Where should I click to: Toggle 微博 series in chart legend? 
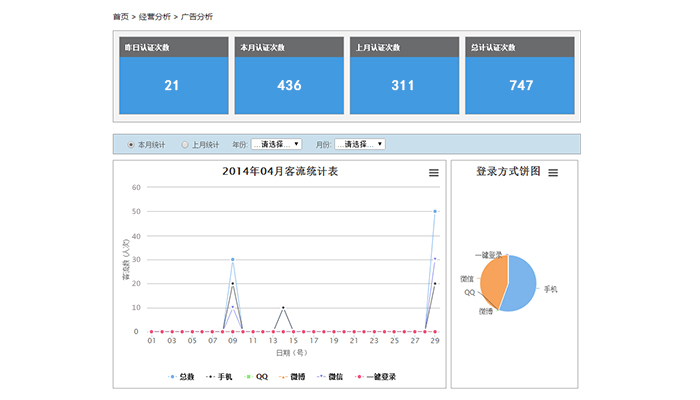coord(292,377)
